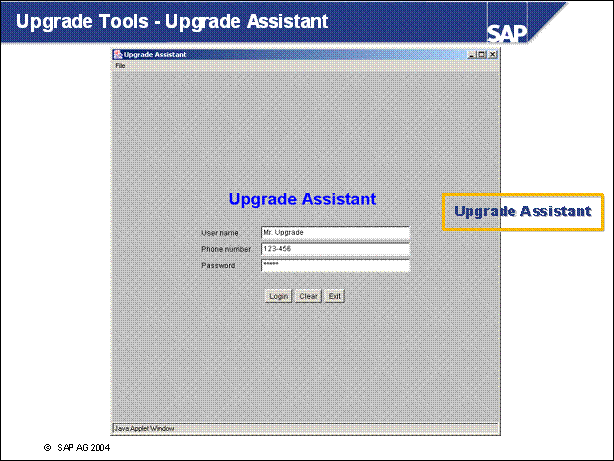Select the yellow-bordered Upgrade Assistant callout box
Screen dimensions: 614x461
(523, 212)
